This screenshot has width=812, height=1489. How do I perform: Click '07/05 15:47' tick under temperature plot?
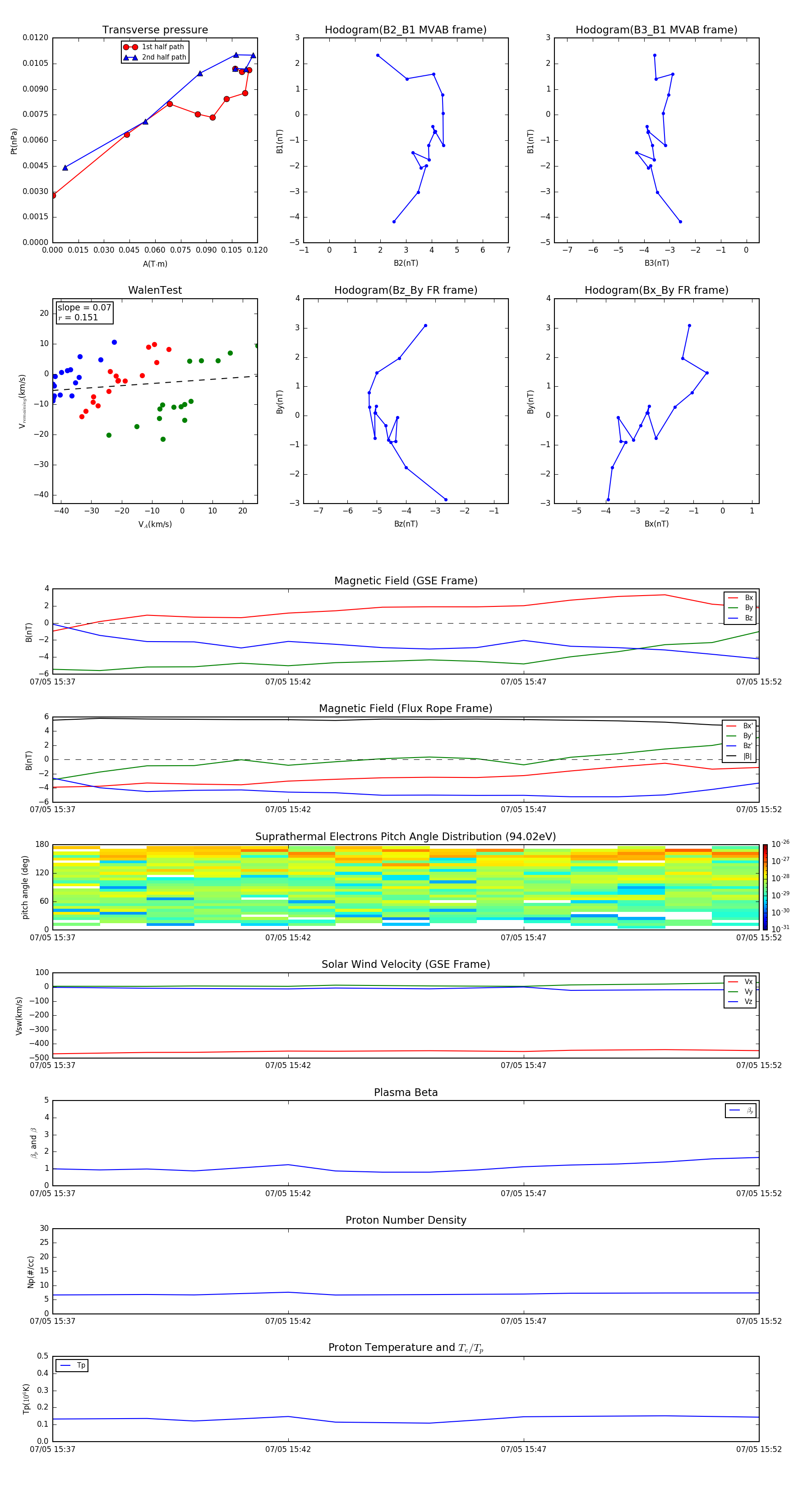click(523, 1449)
